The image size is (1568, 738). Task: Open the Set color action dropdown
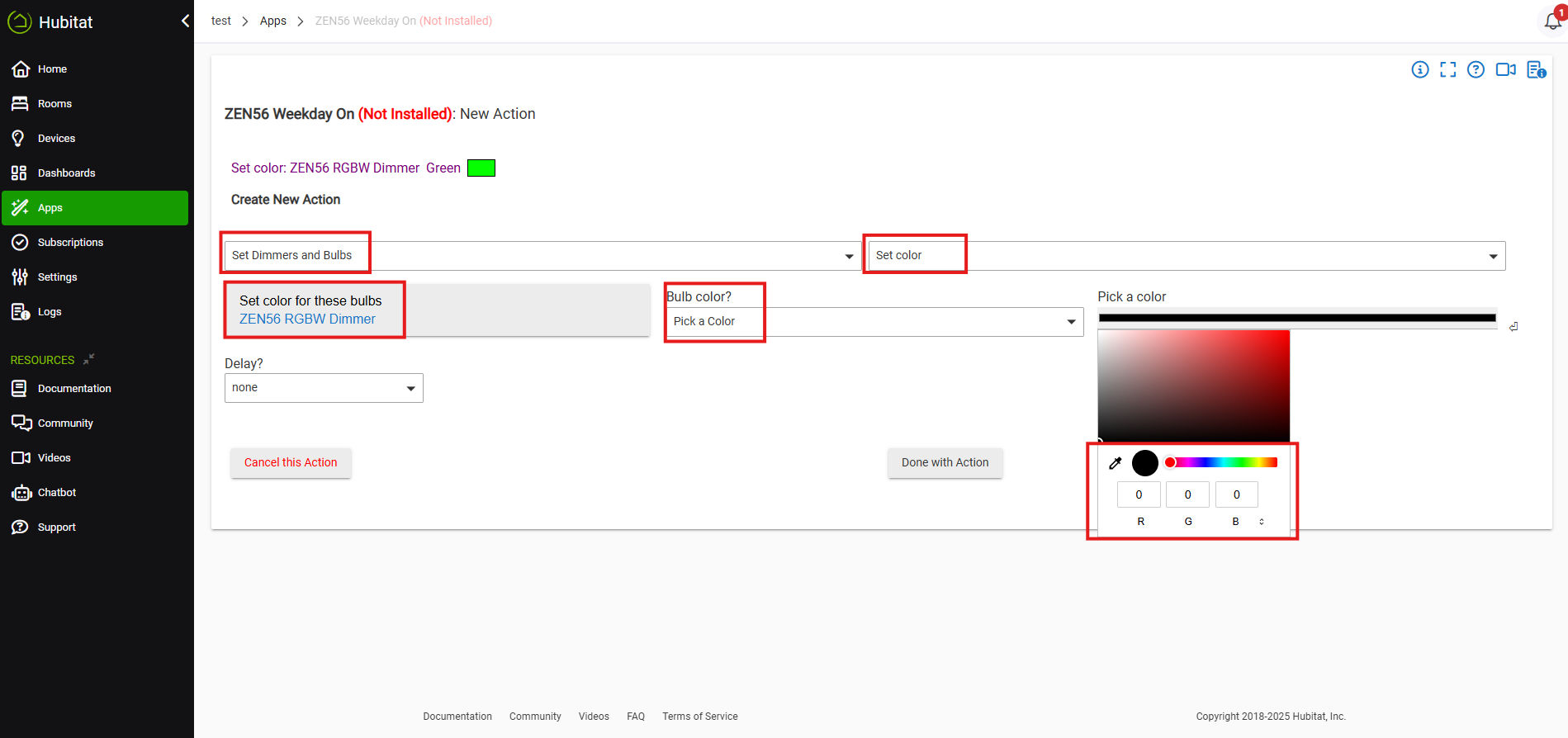[x=1187, y=256]
